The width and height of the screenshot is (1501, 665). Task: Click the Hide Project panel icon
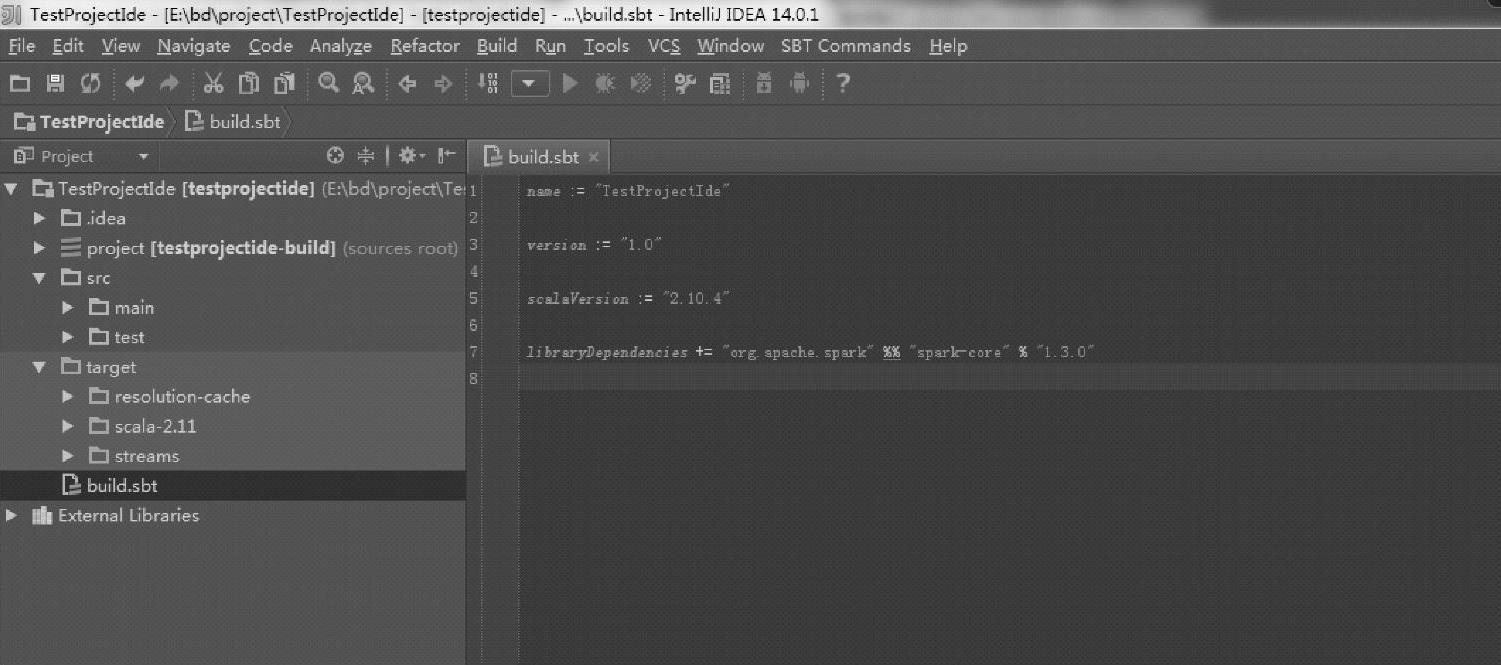(447, 155)
